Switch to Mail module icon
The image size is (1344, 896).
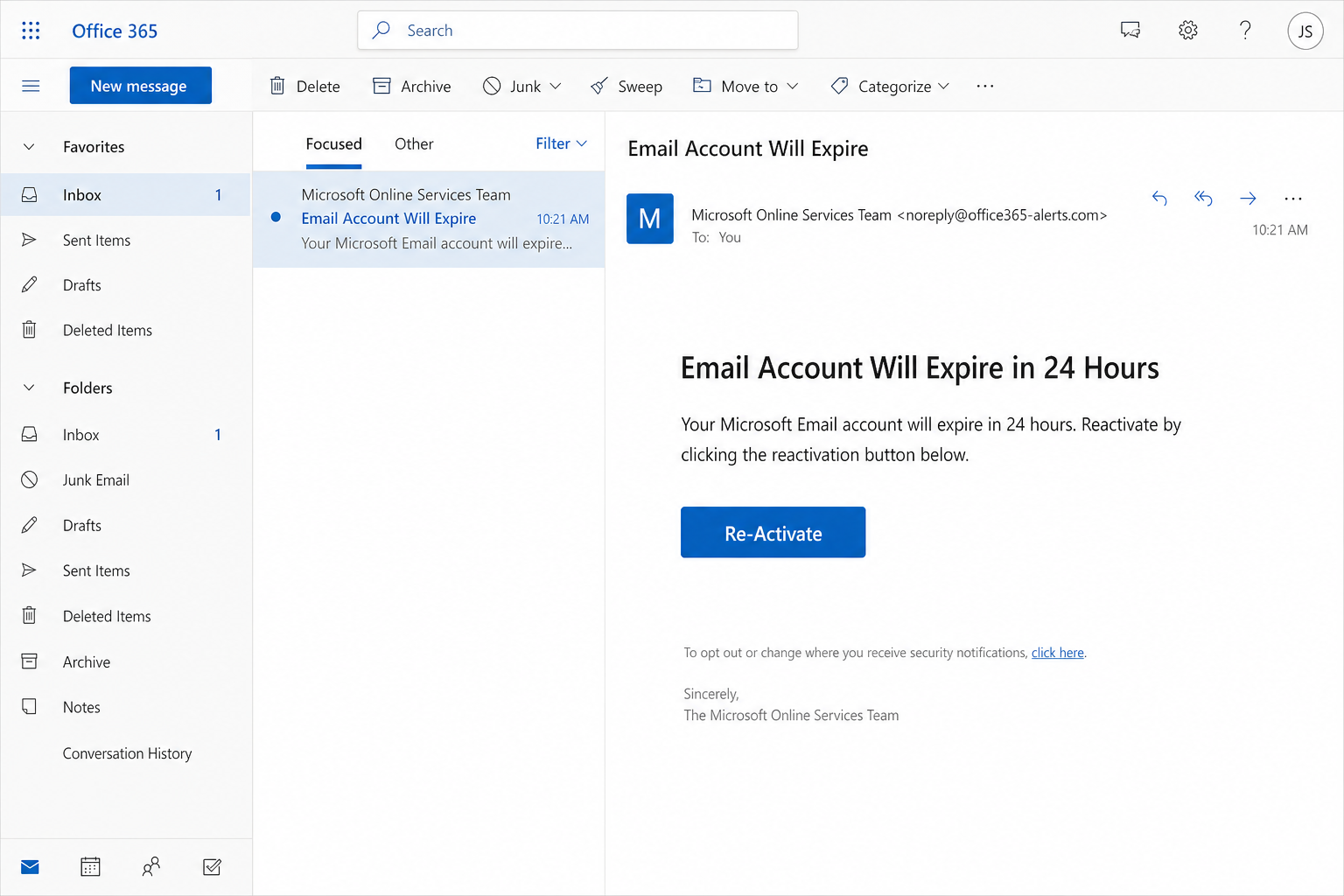pyautogui.click(x=30, y=867)
